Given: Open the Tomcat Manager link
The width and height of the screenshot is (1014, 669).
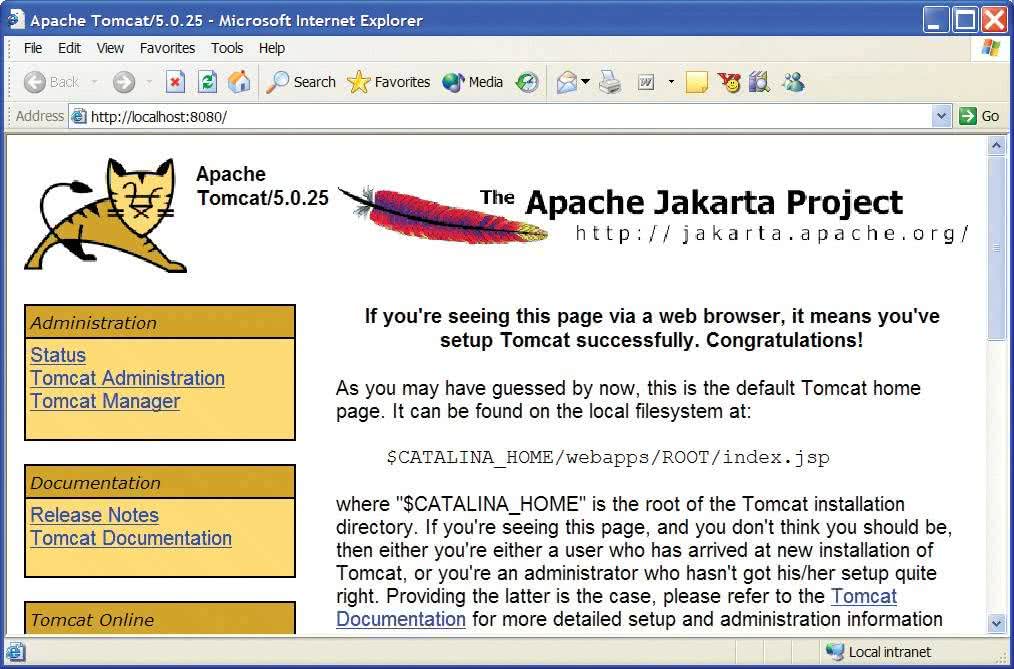Looking at the screenshot, I should point(105,401).
